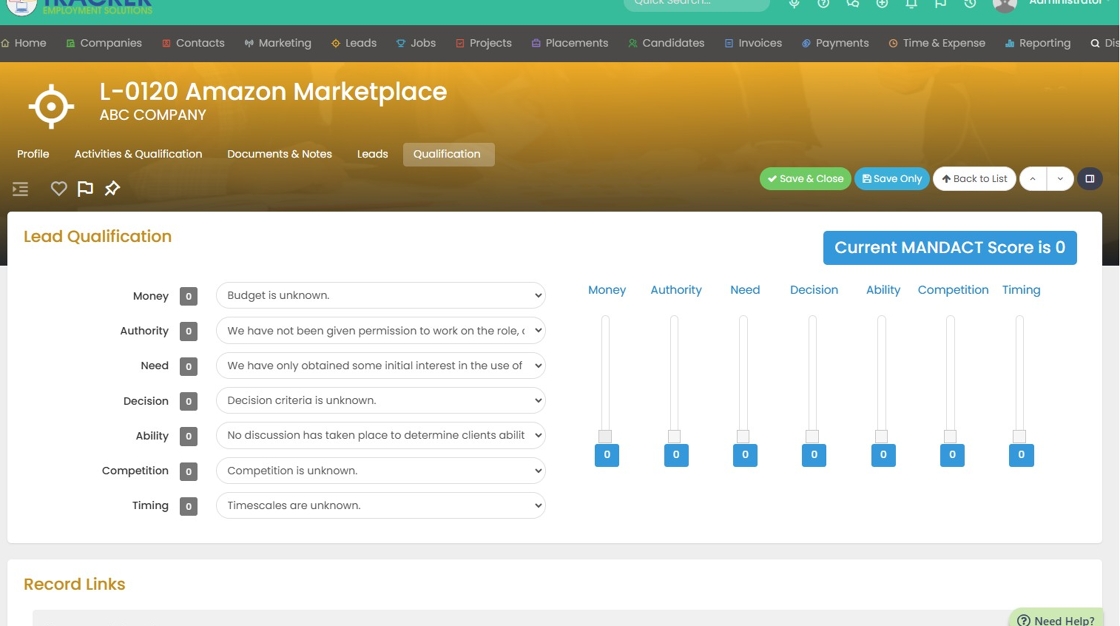
Task: Open the Authority permission dropdown
Action: coord(381,330)
